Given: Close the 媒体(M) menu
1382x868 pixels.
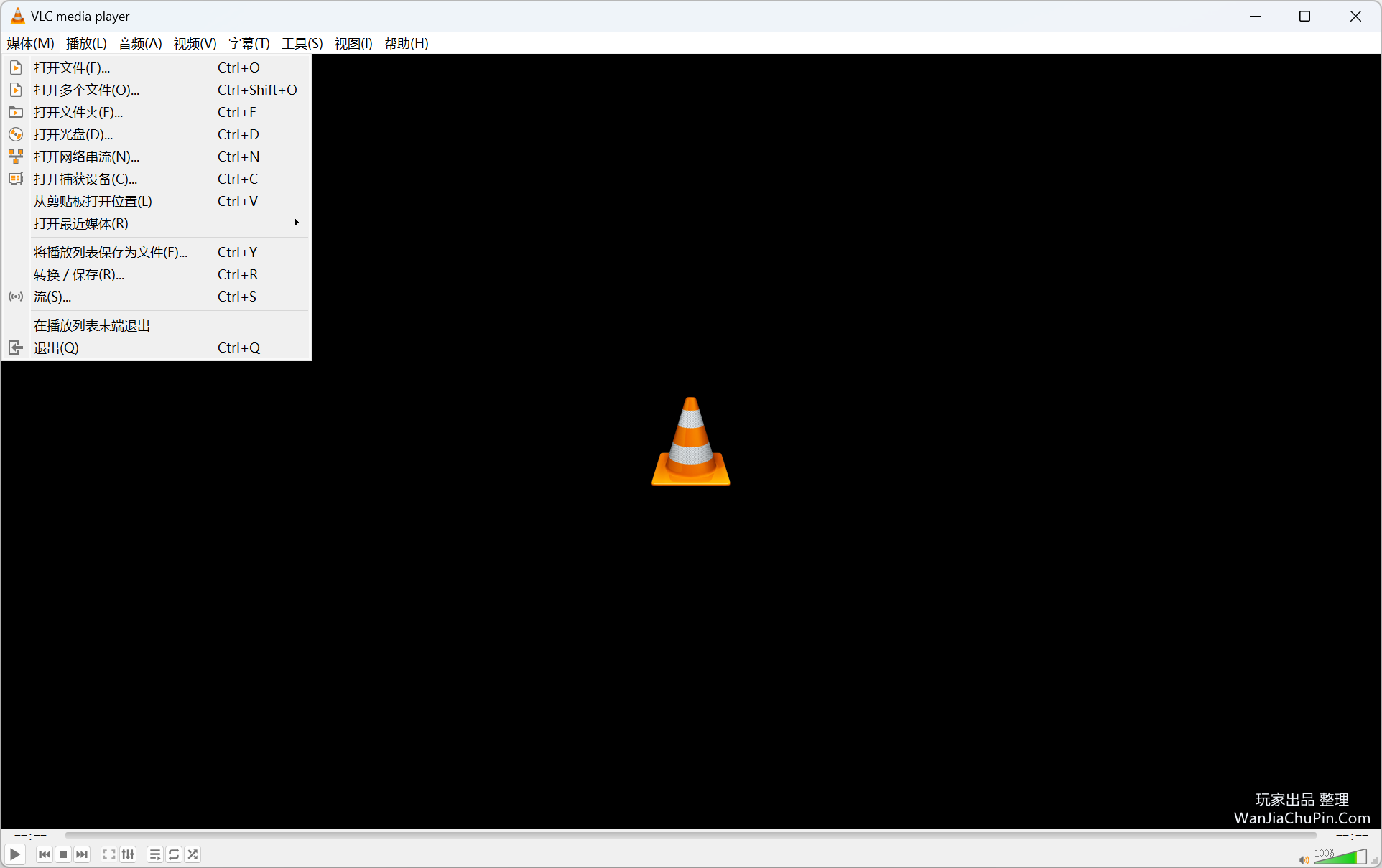Looking at the screenshot, I should 31,43.
